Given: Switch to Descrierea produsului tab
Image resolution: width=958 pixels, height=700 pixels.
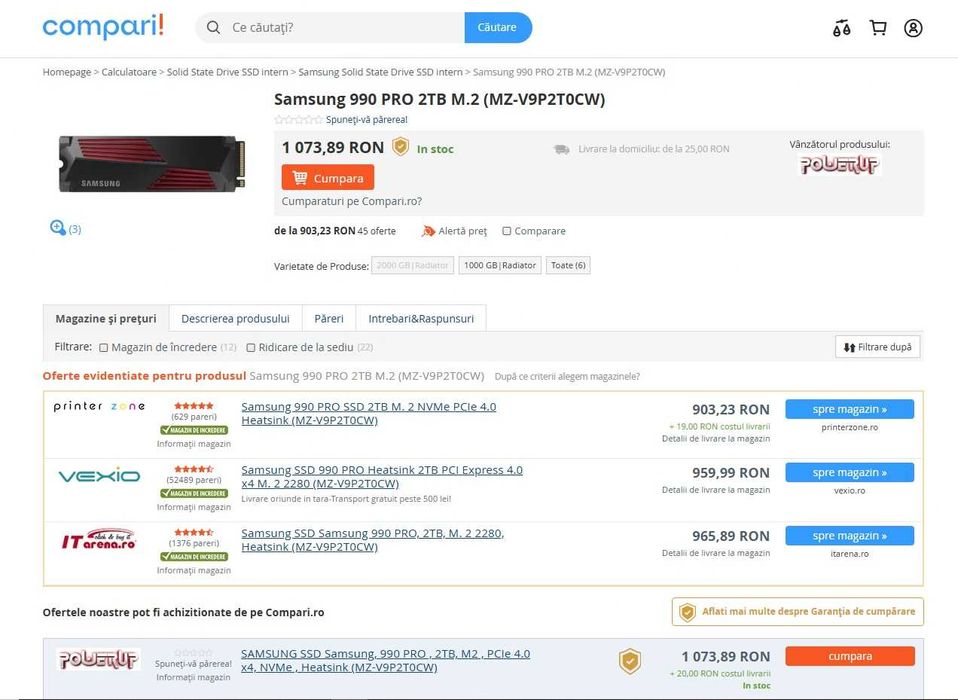Looking at the screenshot, I should [235, 318].
